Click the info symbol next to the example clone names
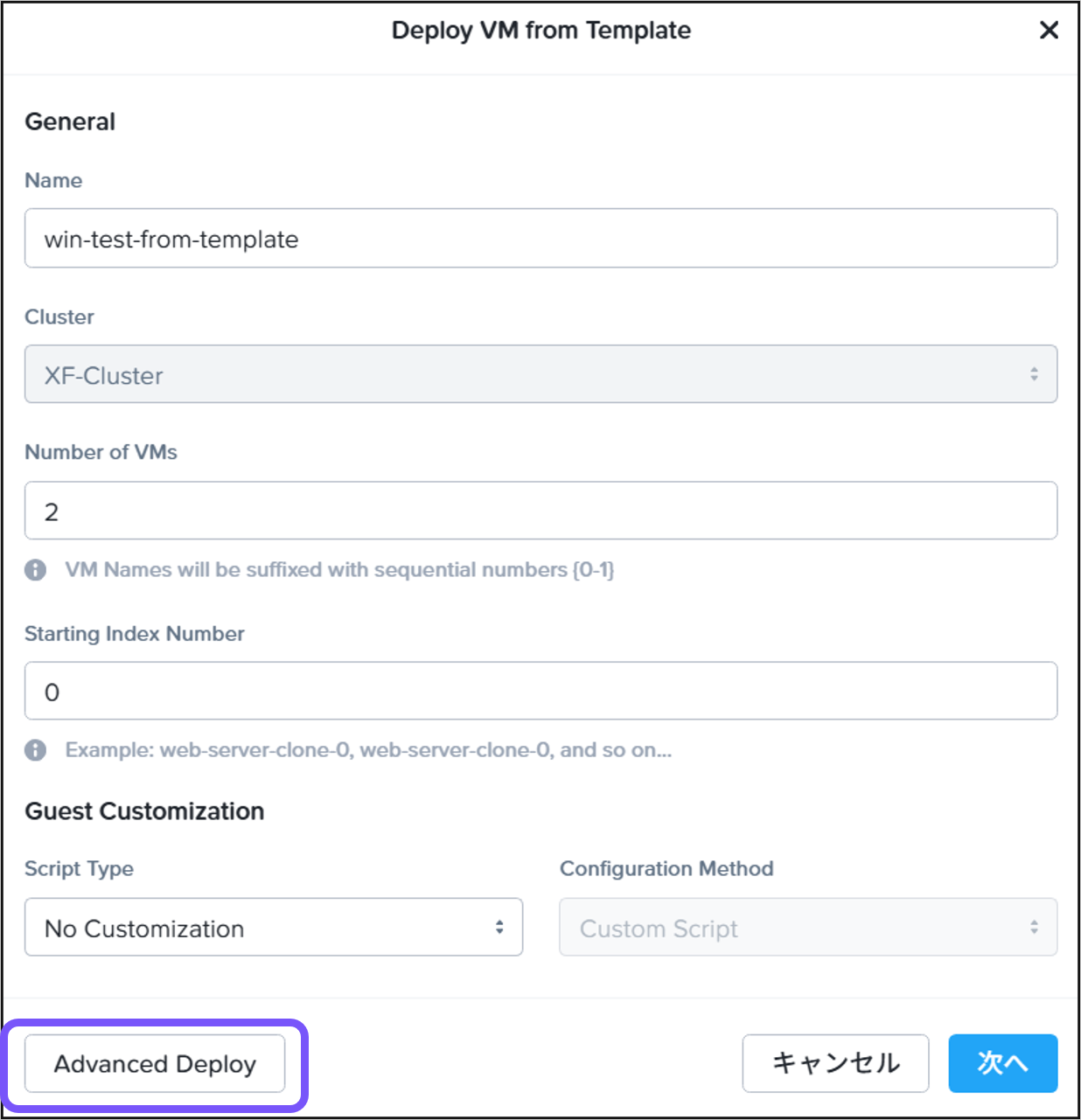Image resolution: width=1081 pixels, height=1120 pixels. pyautogui.click(x=35, y=750)
